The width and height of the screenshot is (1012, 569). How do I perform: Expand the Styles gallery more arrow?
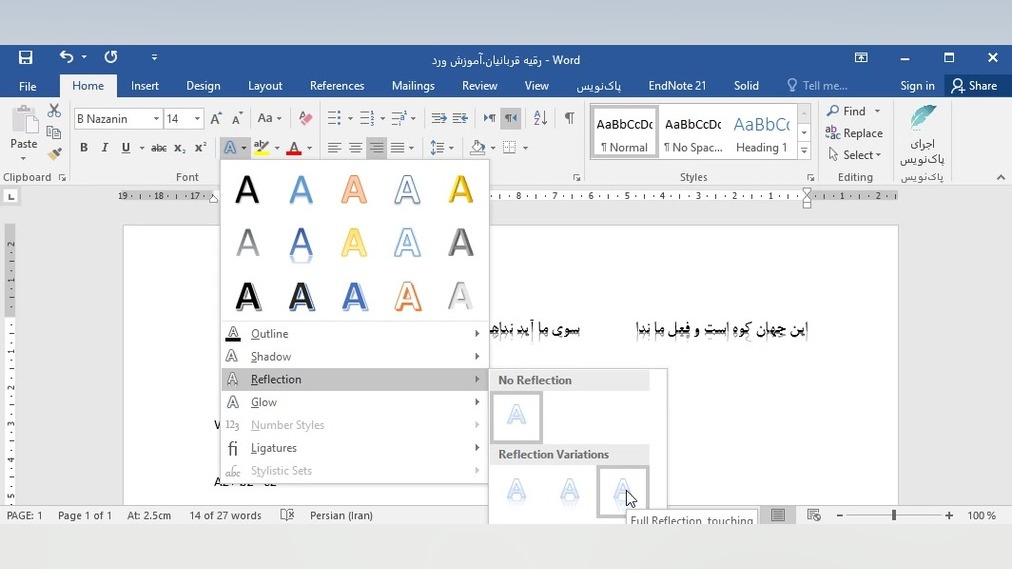pos(804,151)
